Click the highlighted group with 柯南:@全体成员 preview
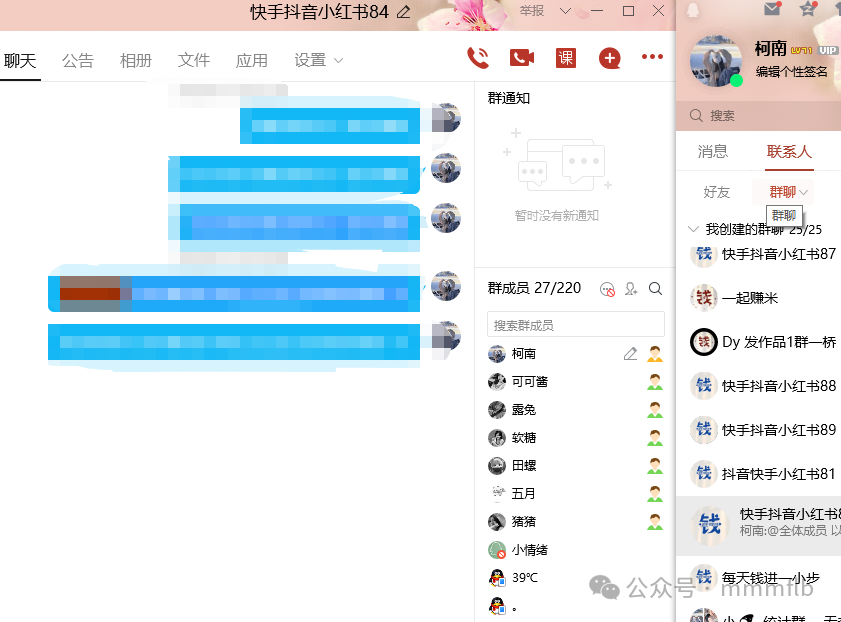 point(758,525)
